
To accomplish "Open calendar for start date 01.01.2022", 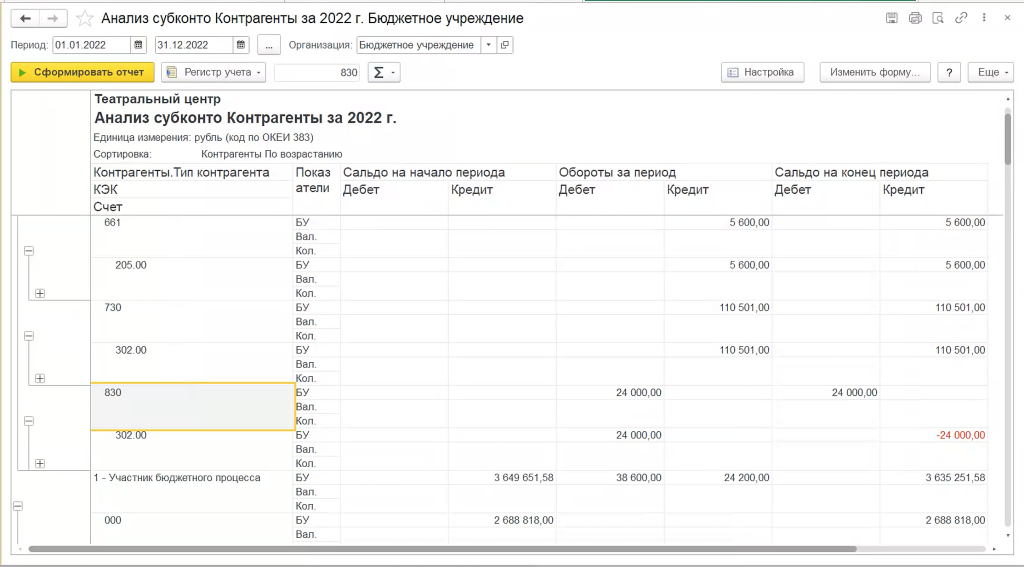I will click(139, 45).
